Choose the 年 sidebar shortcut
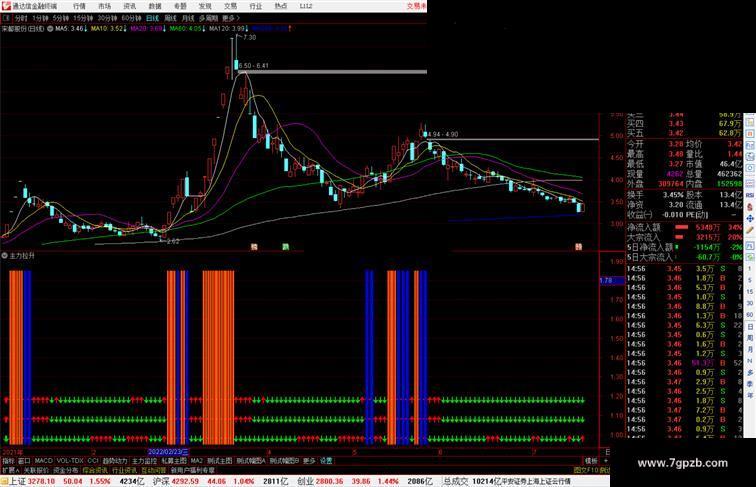Image resolution: width=756 pixels, height=487 pixels. point(750,395)
